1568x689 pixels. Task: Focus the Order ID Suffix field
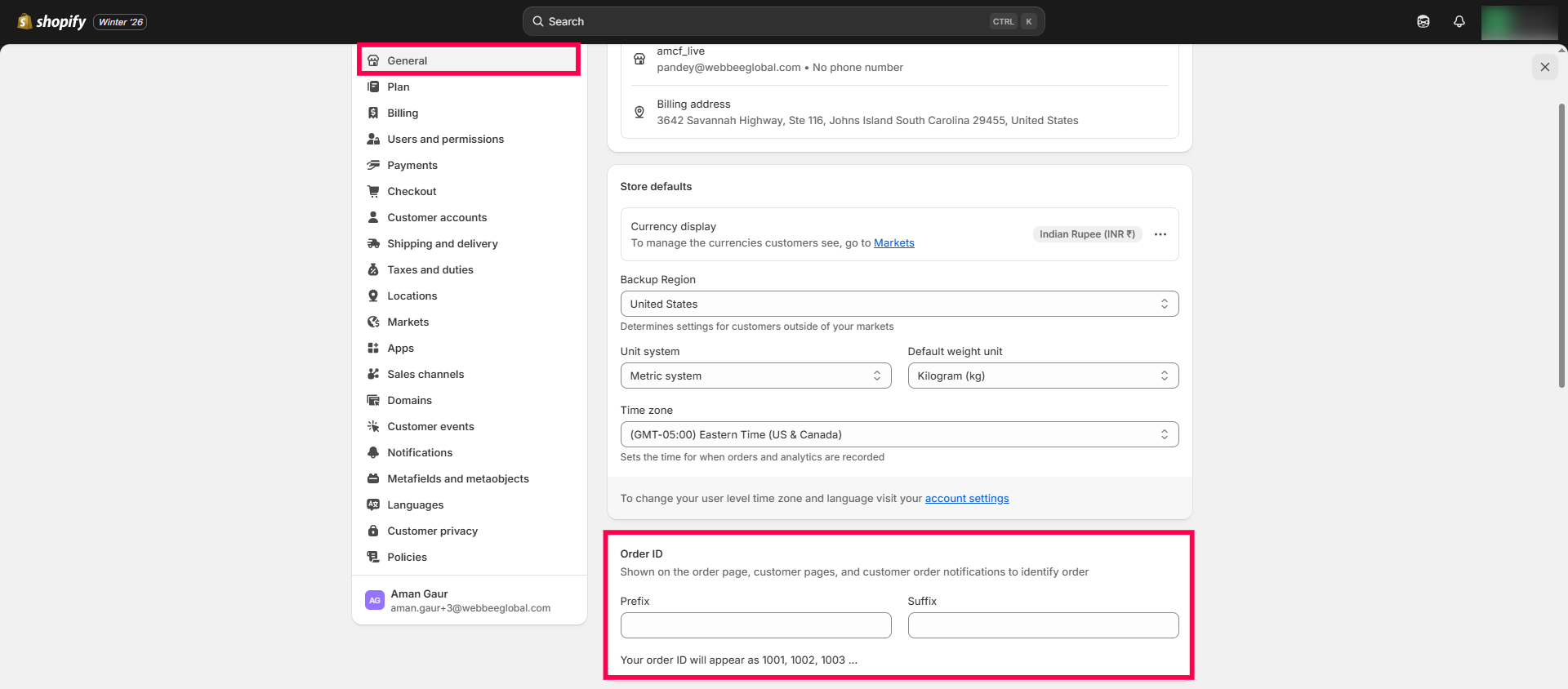(x=1042, y=625)
